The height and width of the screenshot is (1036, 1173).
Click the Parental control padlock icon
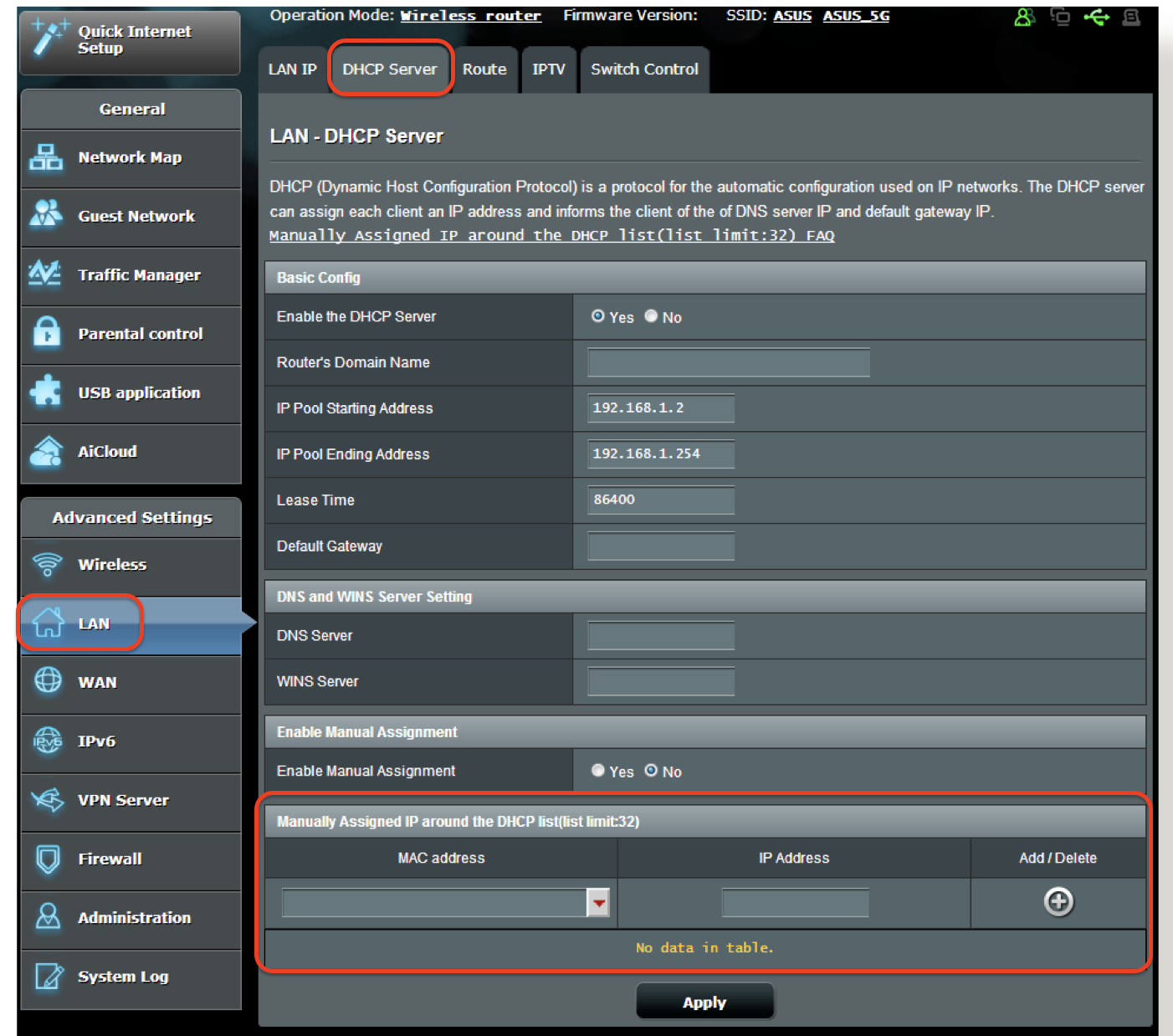point(46,332)
